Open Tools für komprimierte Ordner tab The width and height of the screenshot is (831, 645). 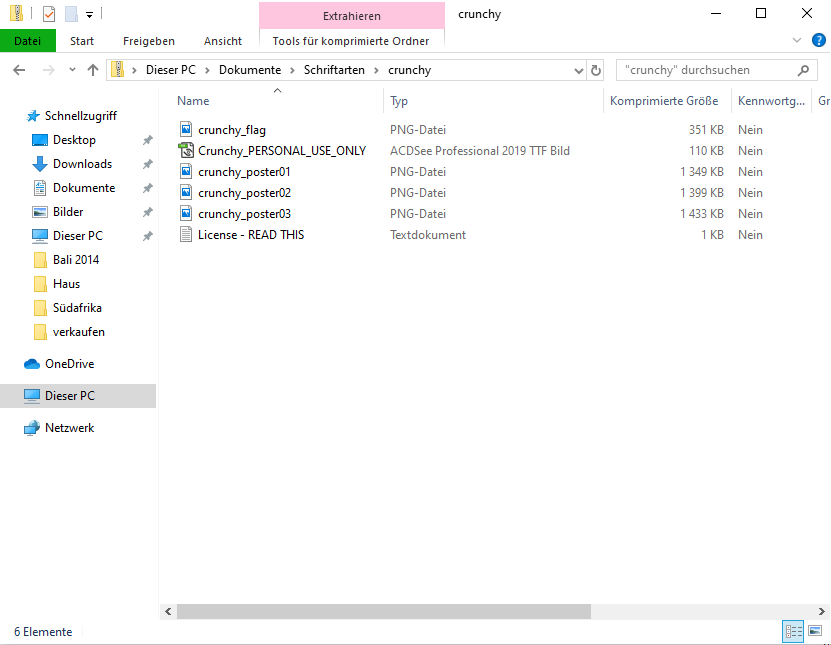coord(351,41)
